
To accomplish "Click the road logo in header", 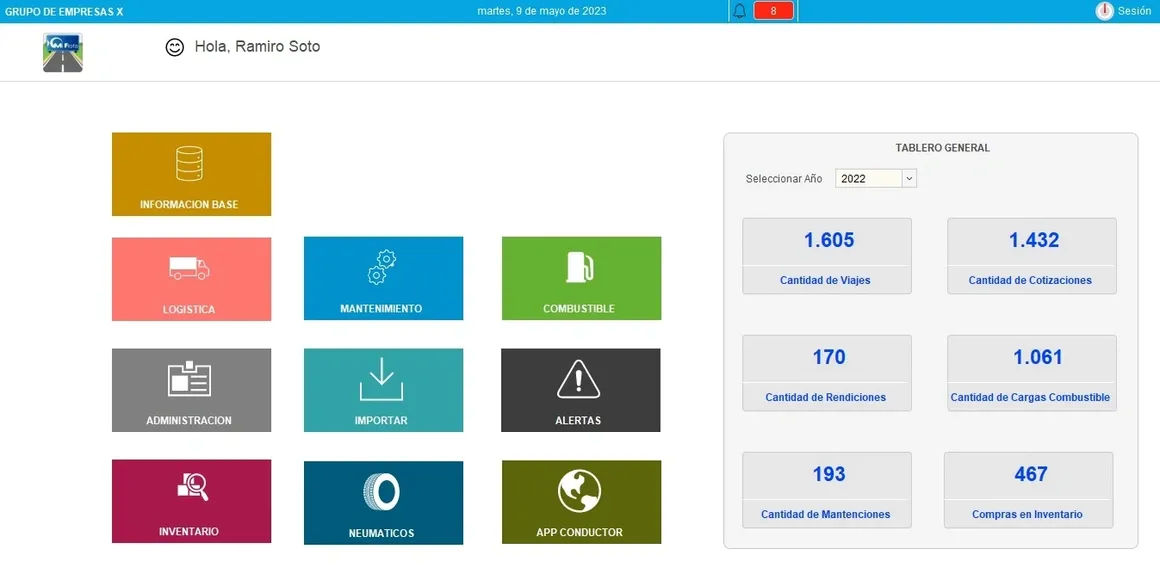I will pos(63,53).
